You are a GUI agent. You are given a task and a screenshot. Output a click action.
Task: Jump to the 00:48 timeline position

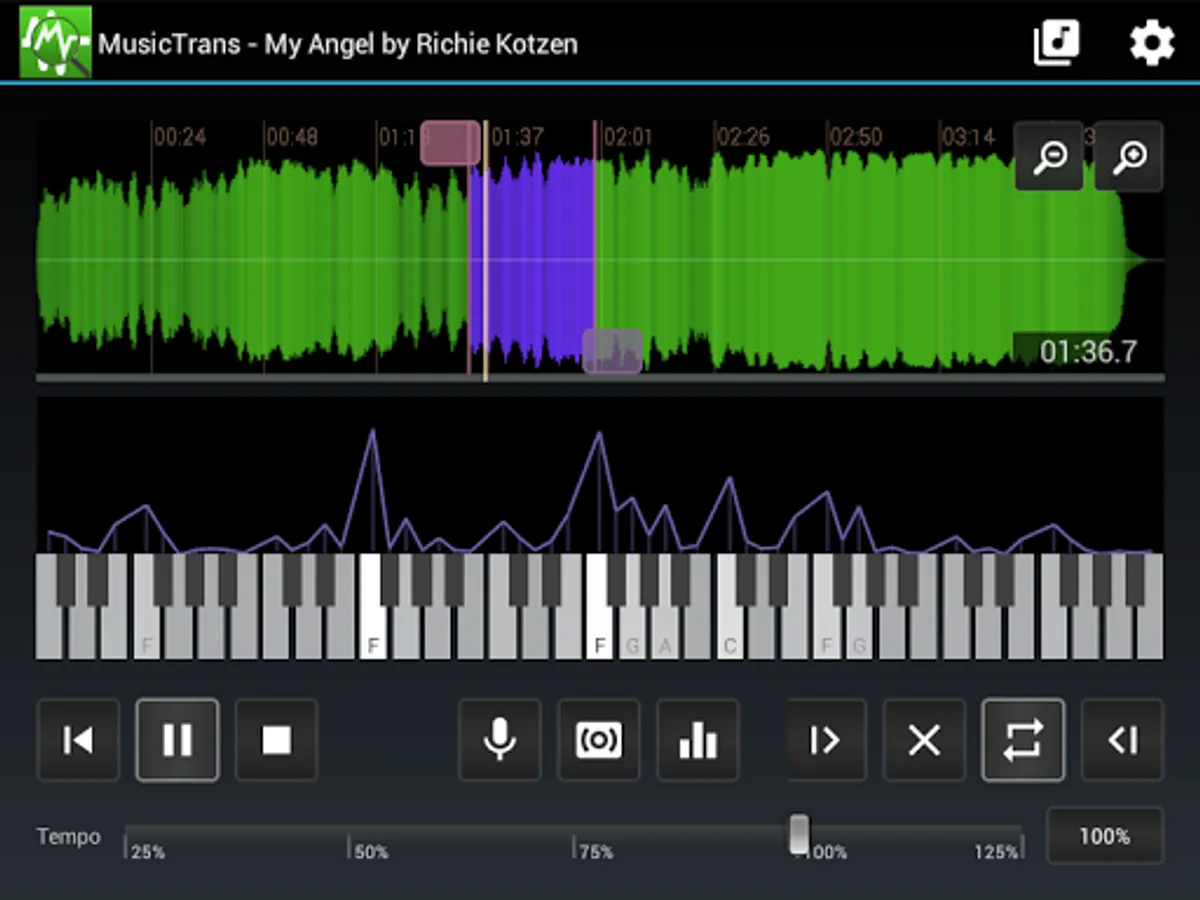click(x=292, y=137)
